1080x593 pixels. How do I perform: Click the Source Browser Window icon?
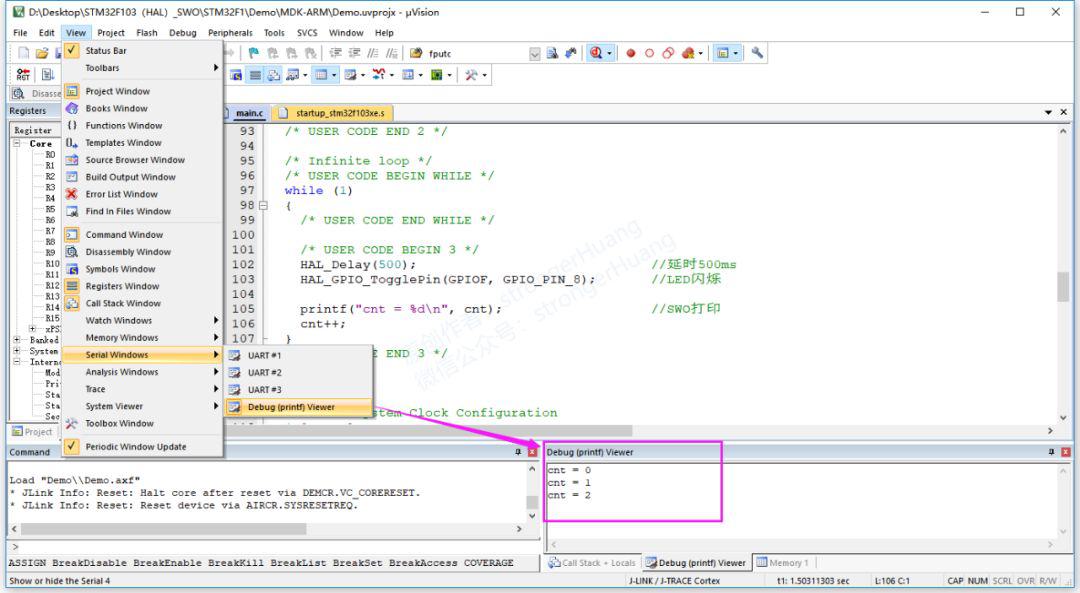pos(72,160)
